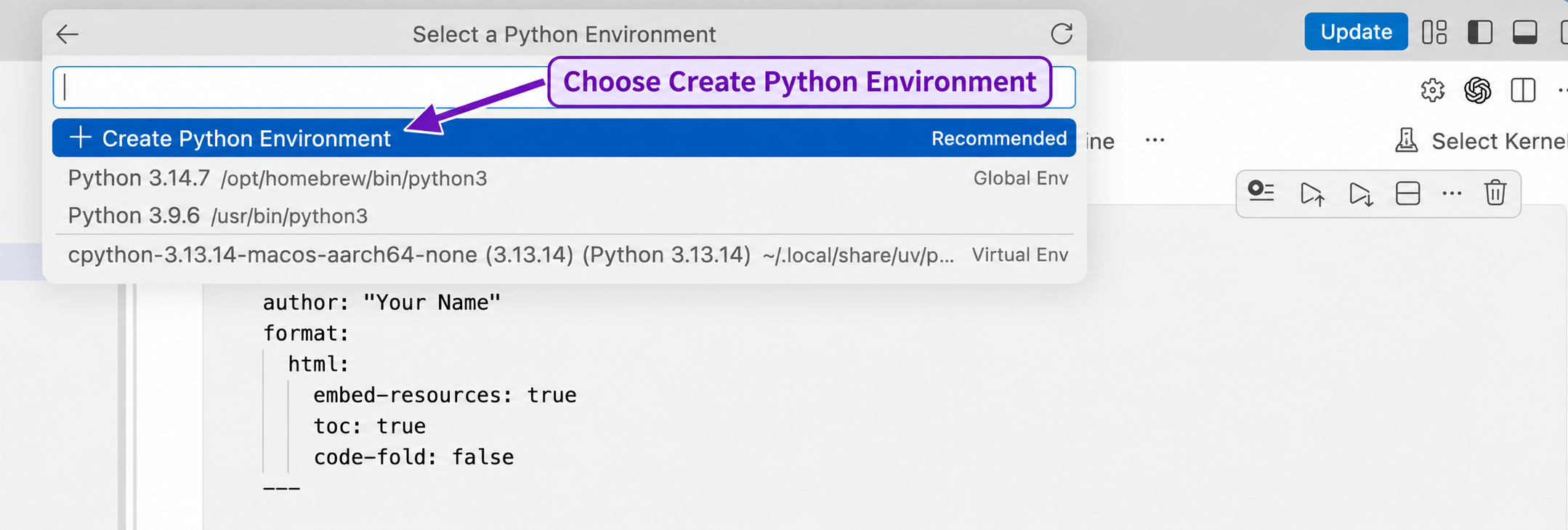This screenshot has height=530, width=1568.
Task: Open the ChatGPT/Codex icon in editor toolbar
Action: [x=1478, y=90]
